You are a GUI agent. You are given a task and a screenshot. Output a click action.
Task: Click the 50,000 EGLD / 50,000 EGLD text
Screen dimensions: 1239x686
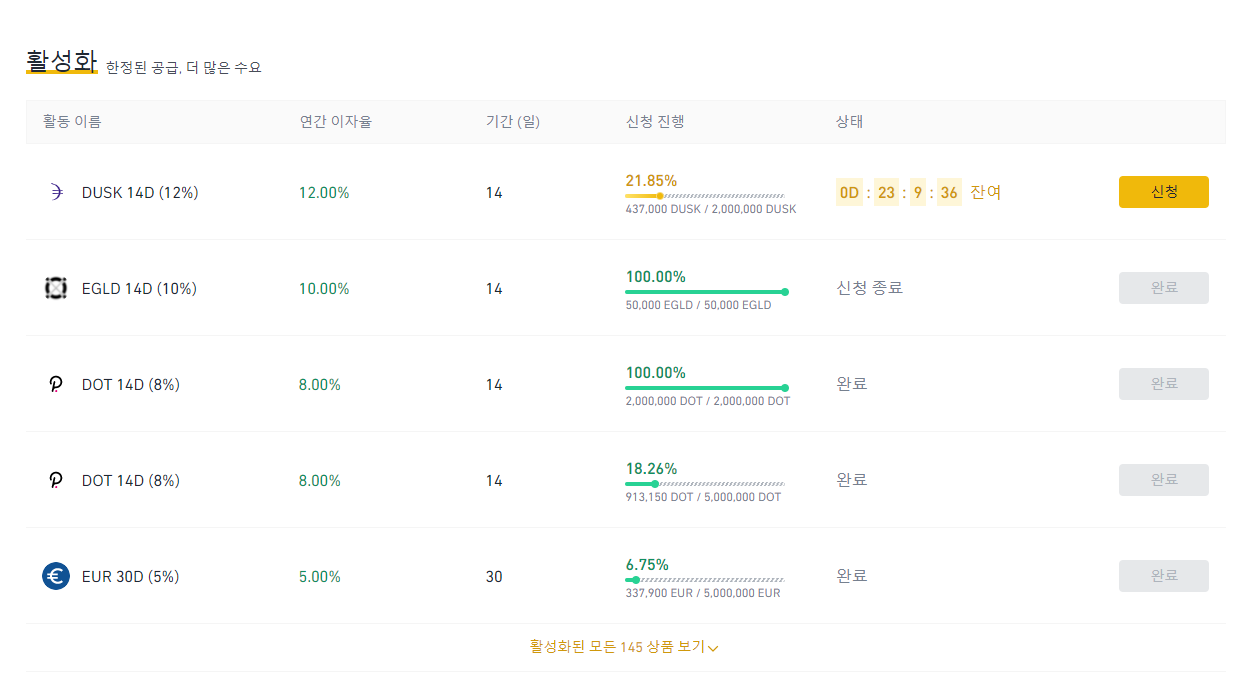[x=698, y=305]
